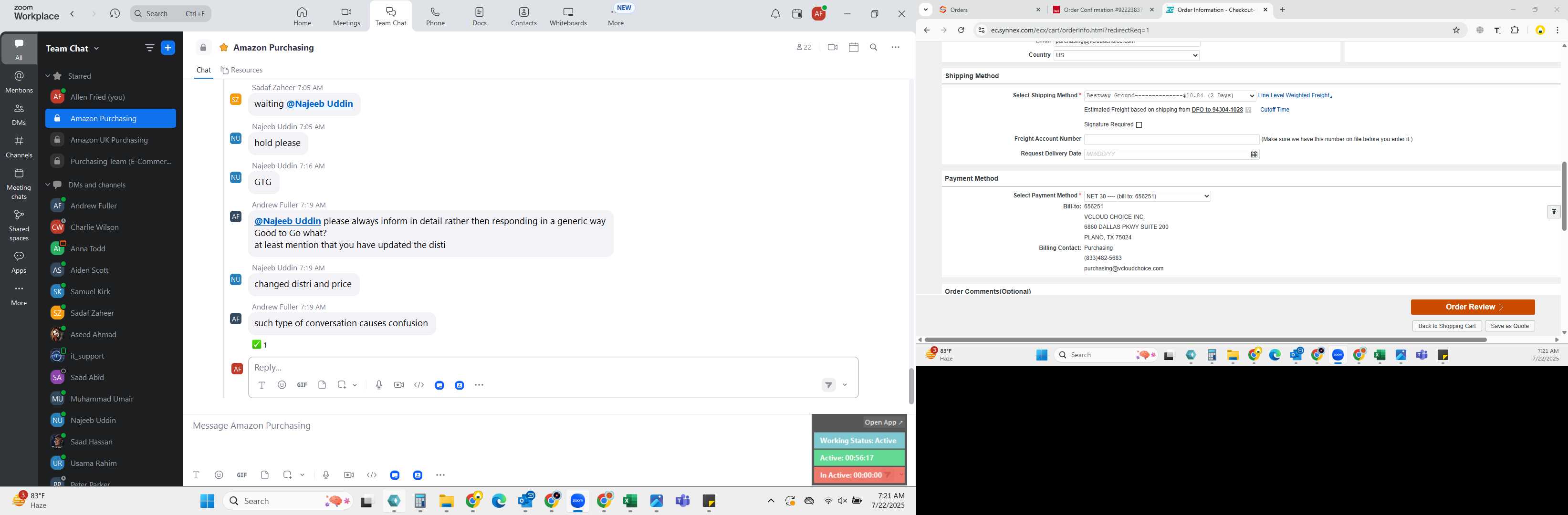Open Mentions in the Zoom sidebar
1568x515 pixels.
[19, 82]
